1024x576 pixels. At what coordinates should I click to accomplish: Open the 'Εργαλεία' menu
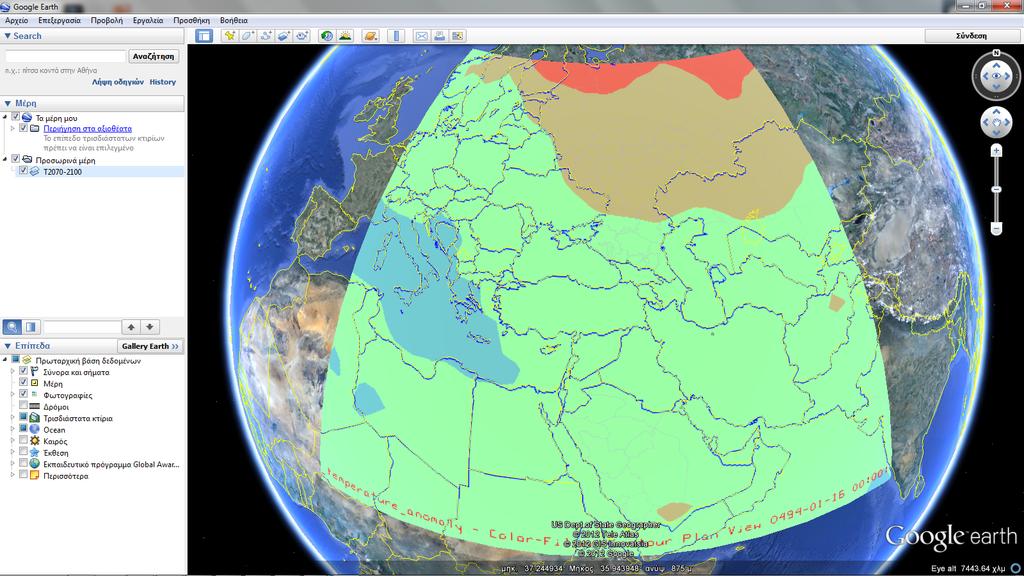point(148,20)
